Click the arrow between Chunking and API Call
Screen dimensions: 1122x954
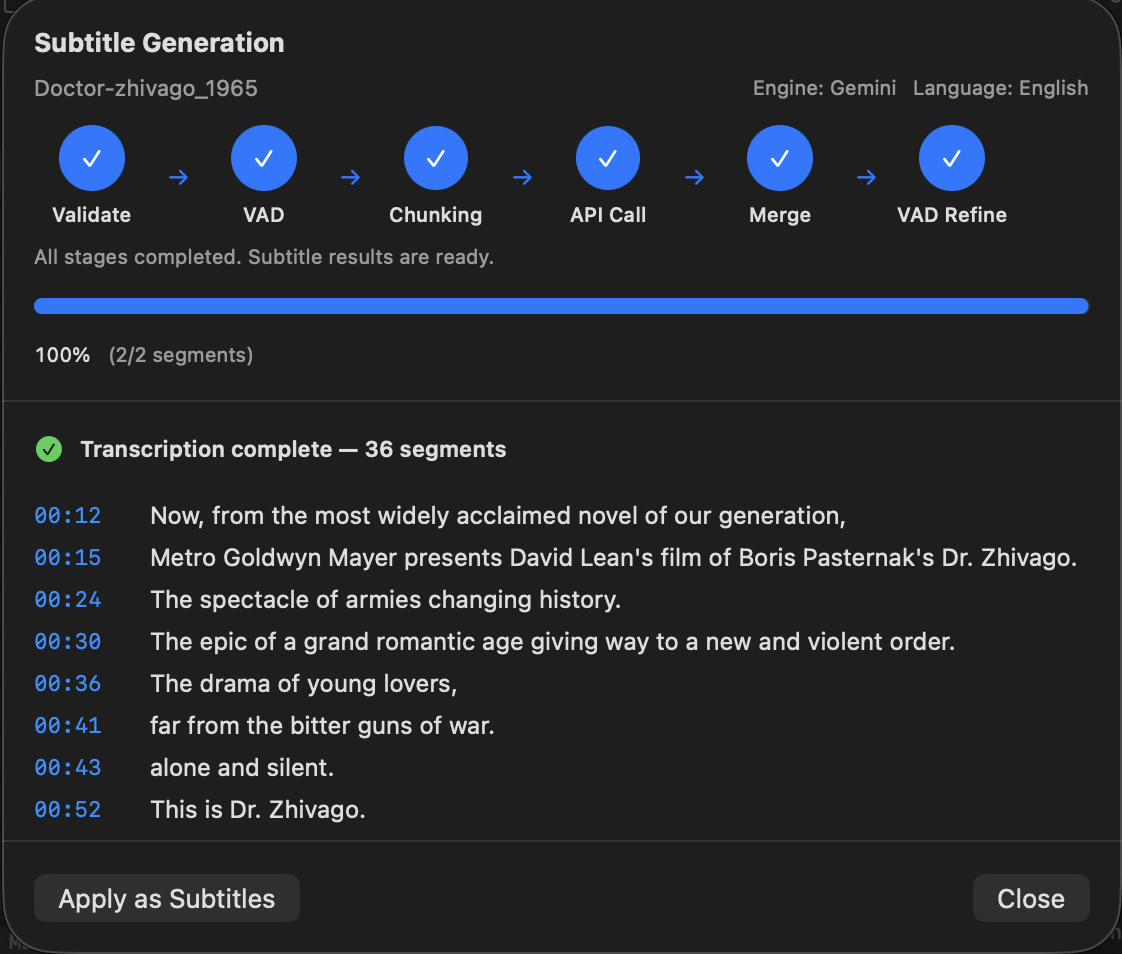click(x=522, y=177)
